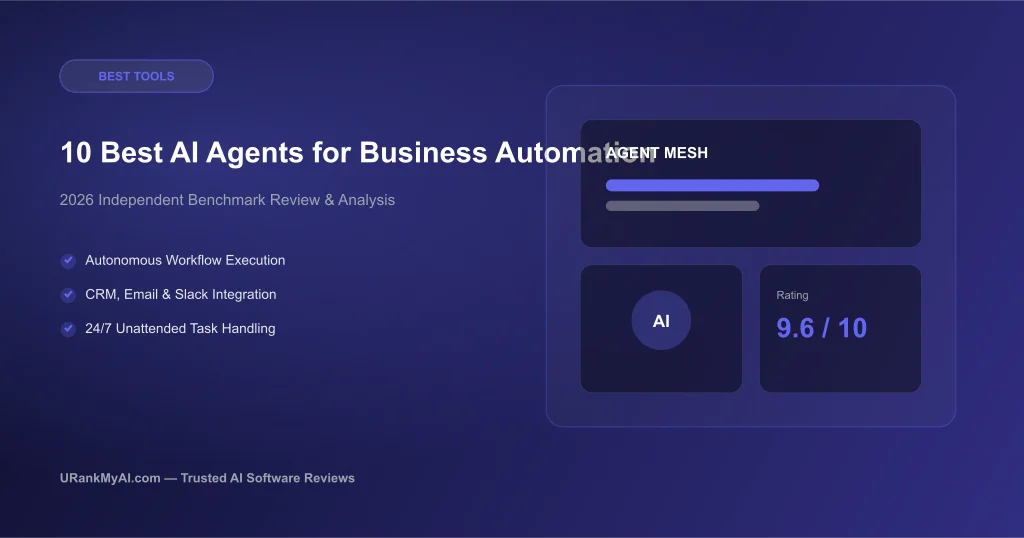Click the headline about 10 Best AI Agents
The width and height of the screenshot is (1024, 538).
[x=358, y=153]
